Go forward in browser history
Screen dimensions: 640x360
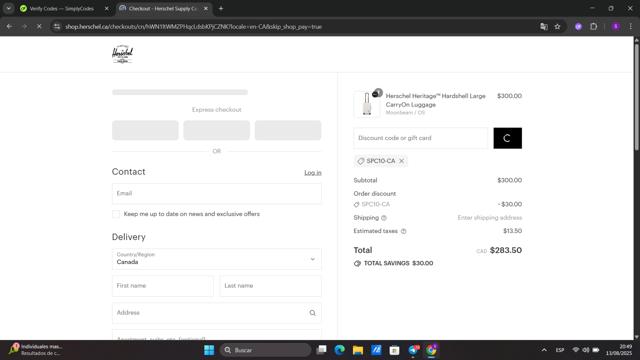point(24,27)
